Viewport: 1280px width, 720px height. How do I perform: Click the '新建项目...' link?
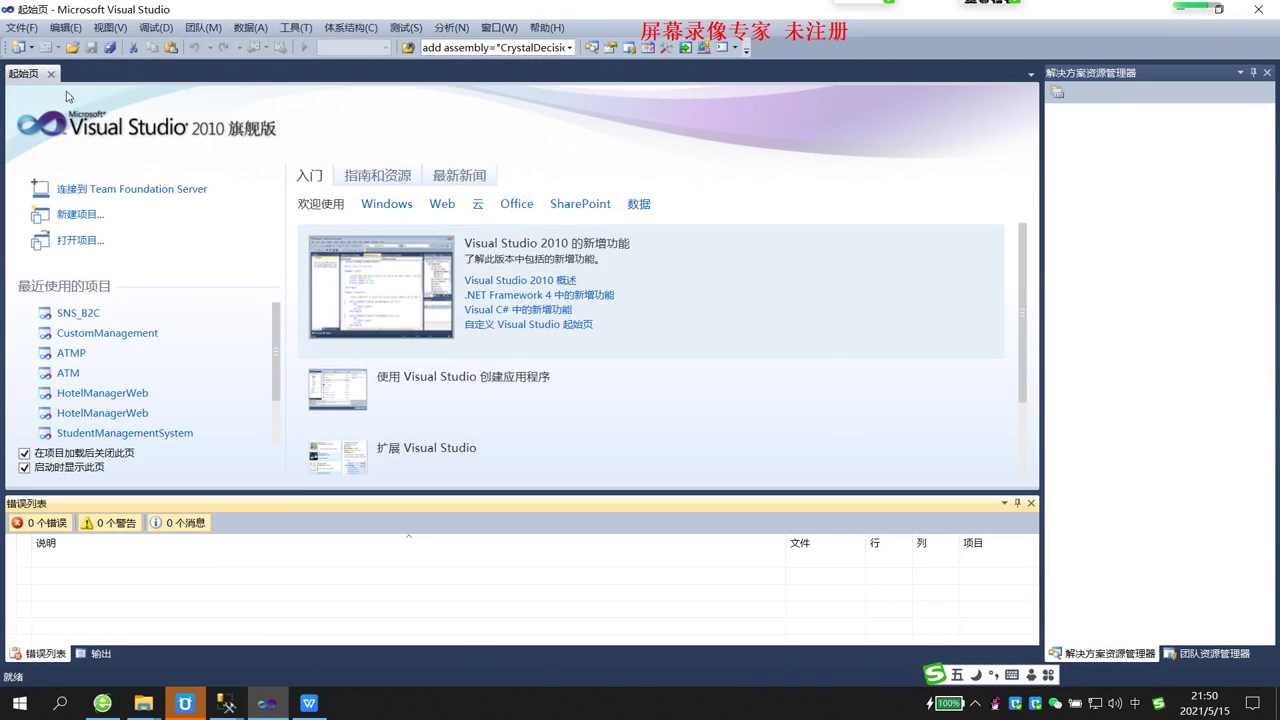click(80, 214)
